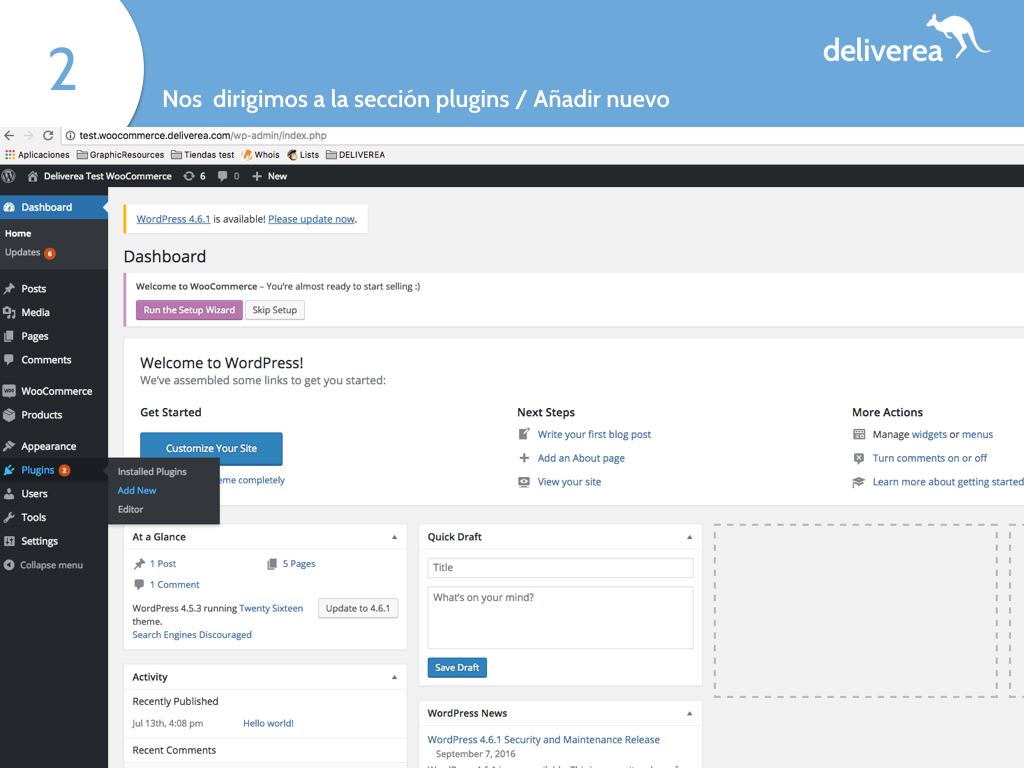The image size is (1024, 768).
Task: Click the Twenty Sixteen theme link
Action: pos(271,609)
